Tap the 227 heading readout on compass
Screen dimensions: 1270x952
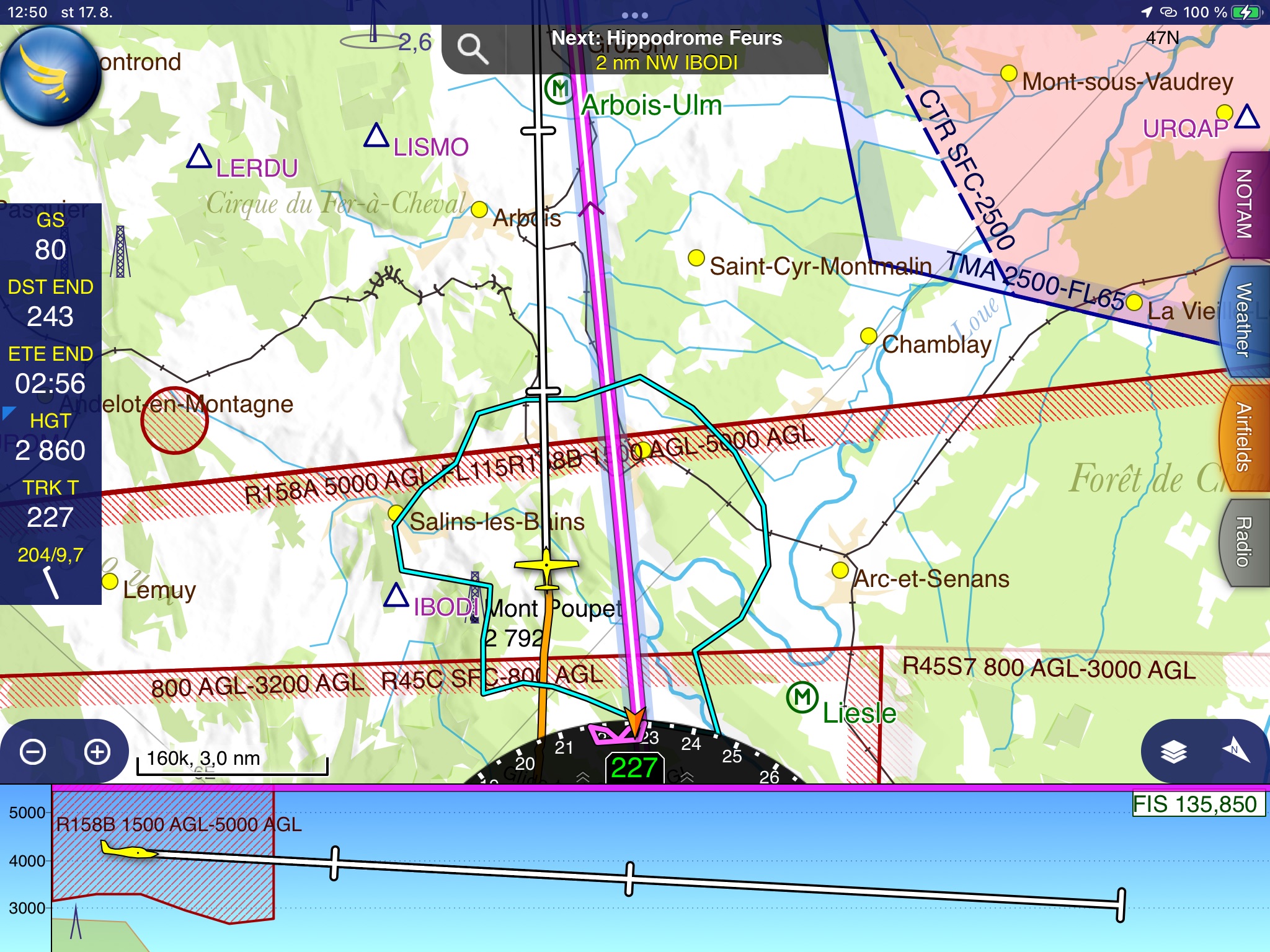[x=634, y=768]
